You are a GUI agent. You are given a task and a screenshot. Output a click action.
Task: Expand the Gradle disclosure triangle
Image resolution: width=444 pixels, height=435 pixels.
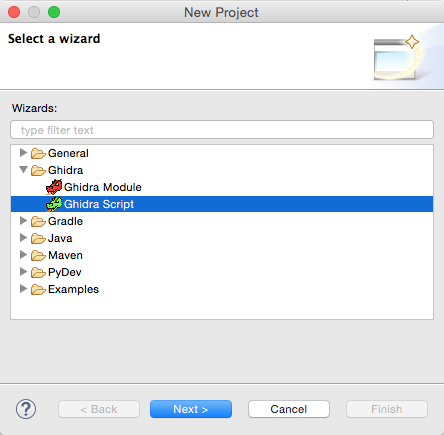click(23, 221)
